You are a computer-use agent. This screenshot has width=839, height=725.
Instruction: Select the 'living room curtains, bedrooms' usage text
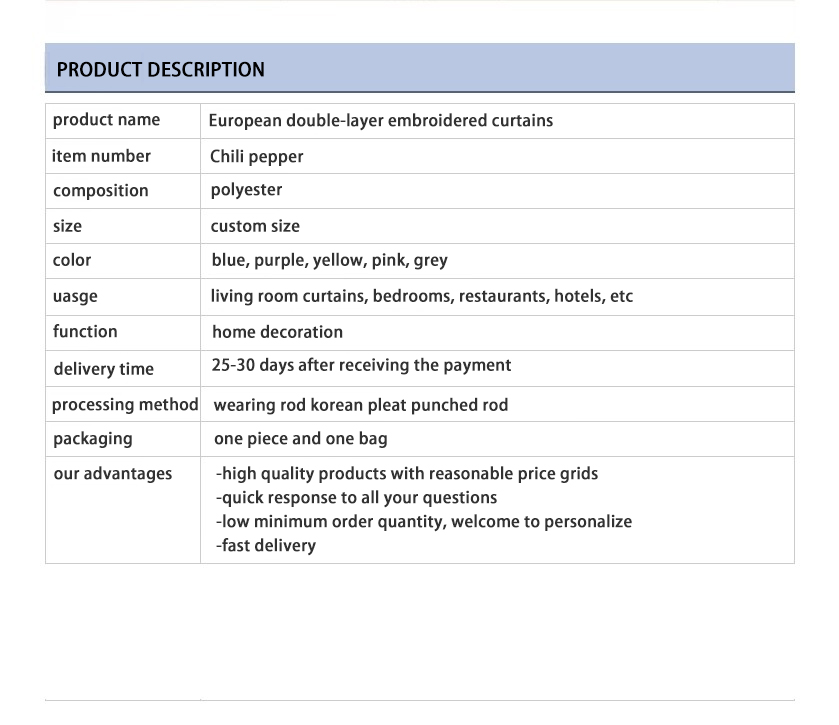[331, 296]
